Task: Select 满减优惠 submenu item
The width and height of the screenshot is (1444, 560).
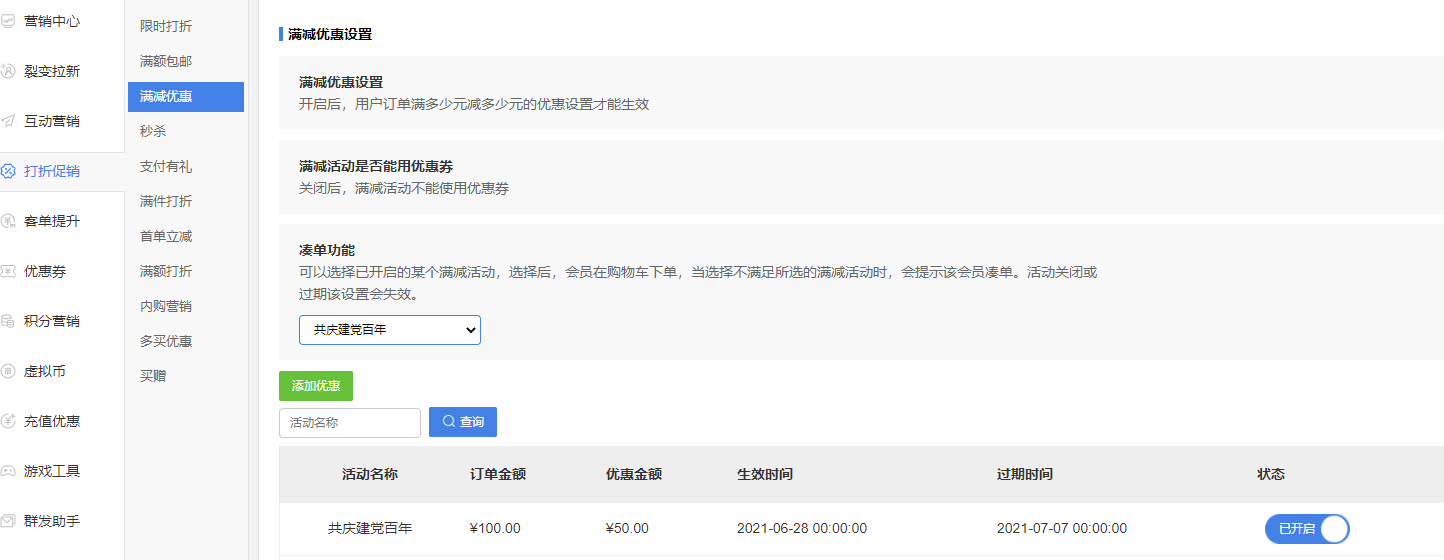Action: pos(186,96)
